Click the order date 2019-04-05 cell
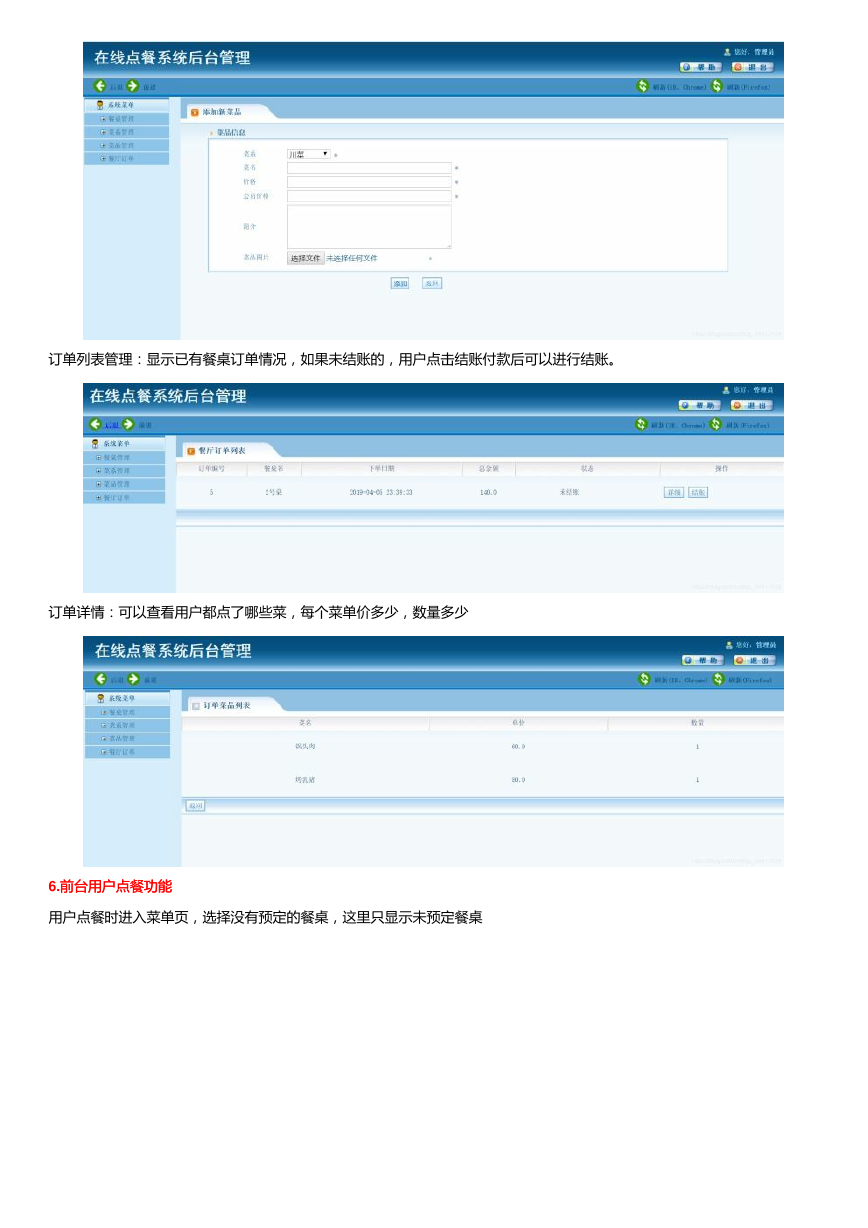The width and height of the screenshot is (868, 1228). [381, 493]
